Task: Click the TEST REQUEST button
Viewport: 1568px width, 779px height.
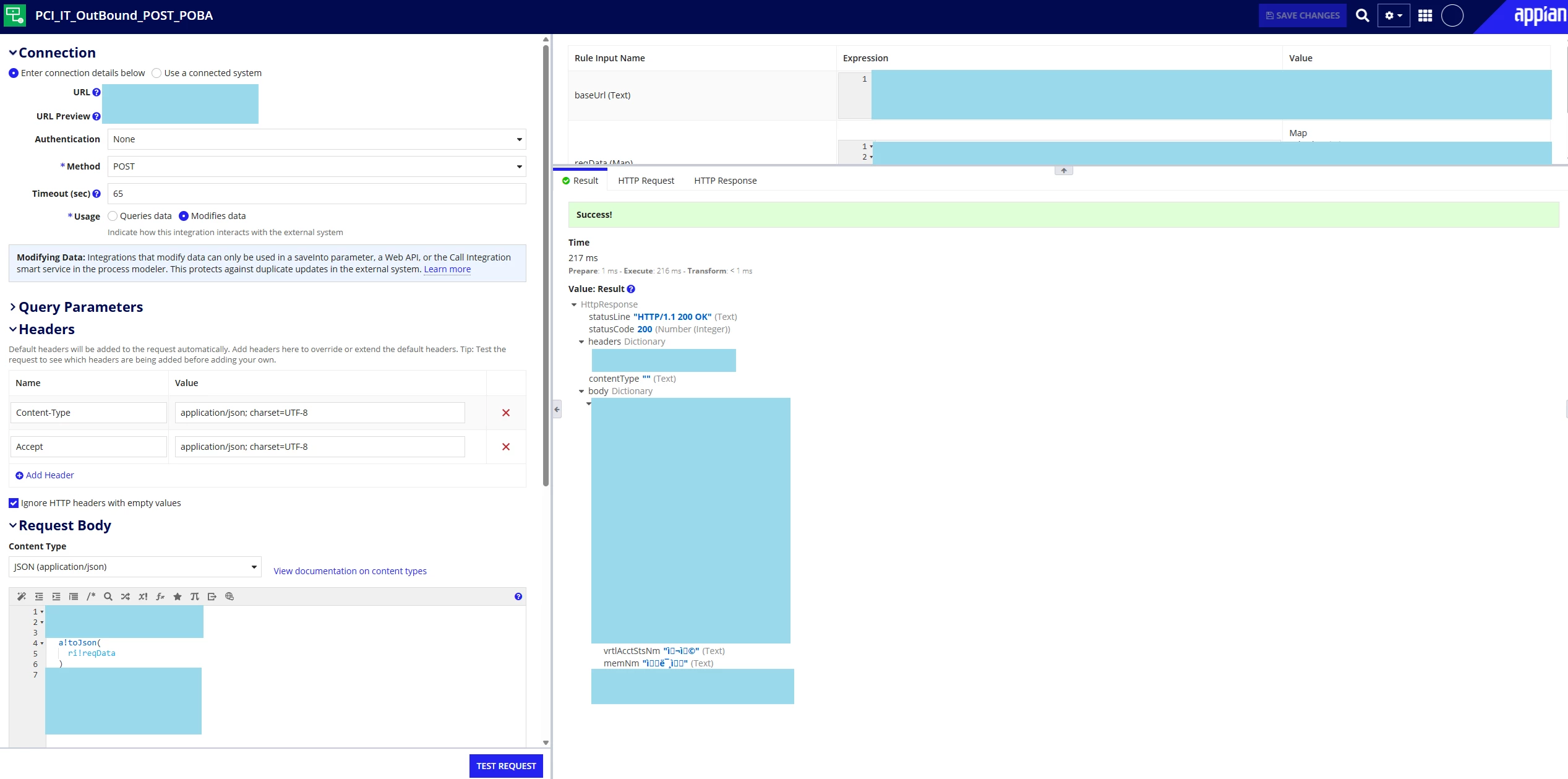Action: 506,766
